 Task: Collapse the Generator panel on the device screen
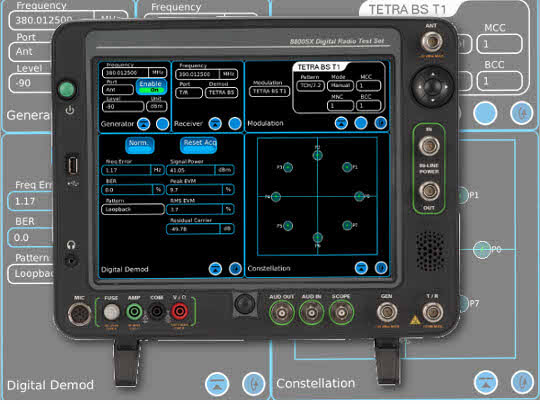pyautogui.click(x=144, y=124)
